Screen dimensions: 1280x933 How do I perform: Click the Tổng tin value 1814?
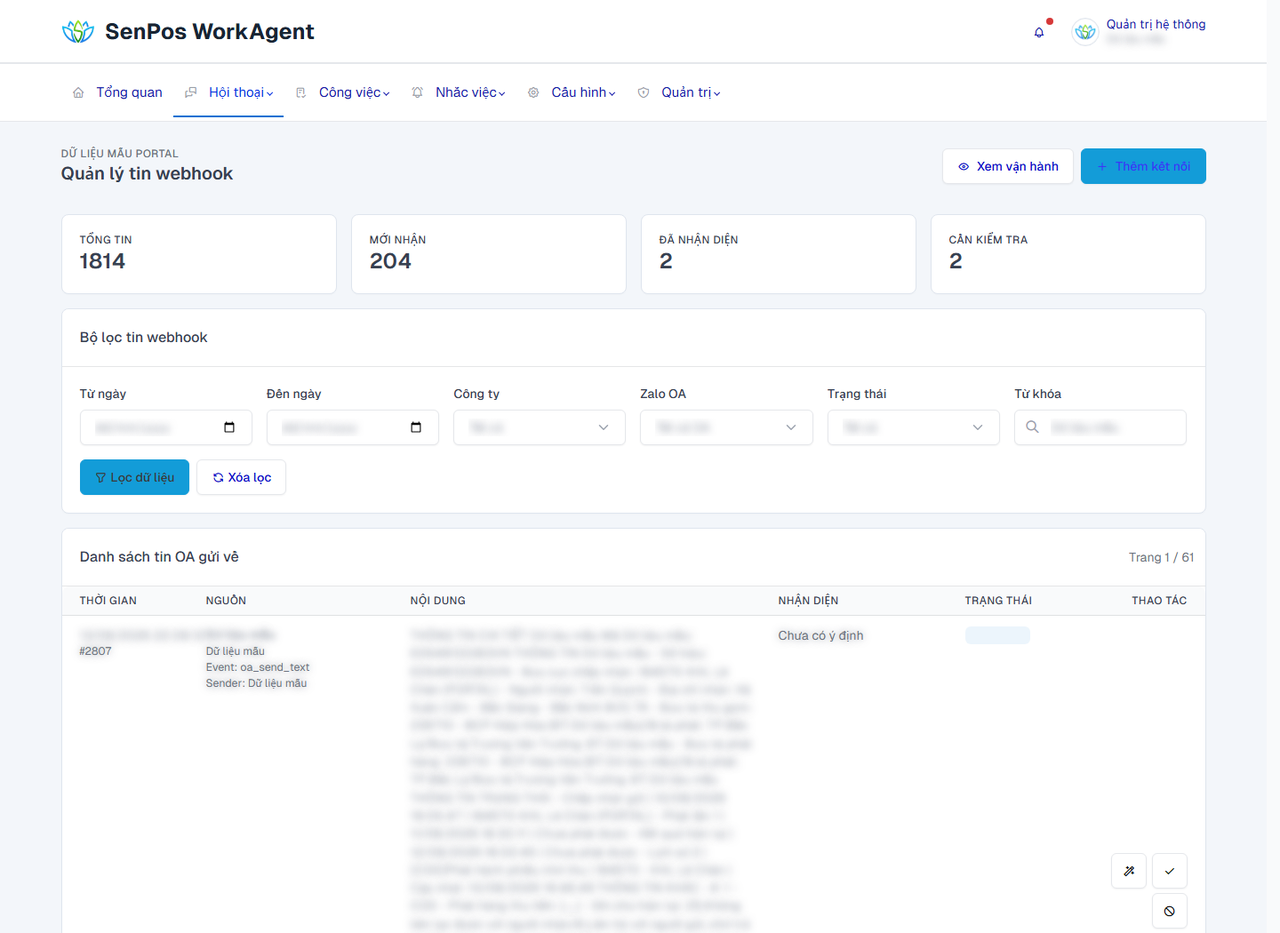pos(103,262)
